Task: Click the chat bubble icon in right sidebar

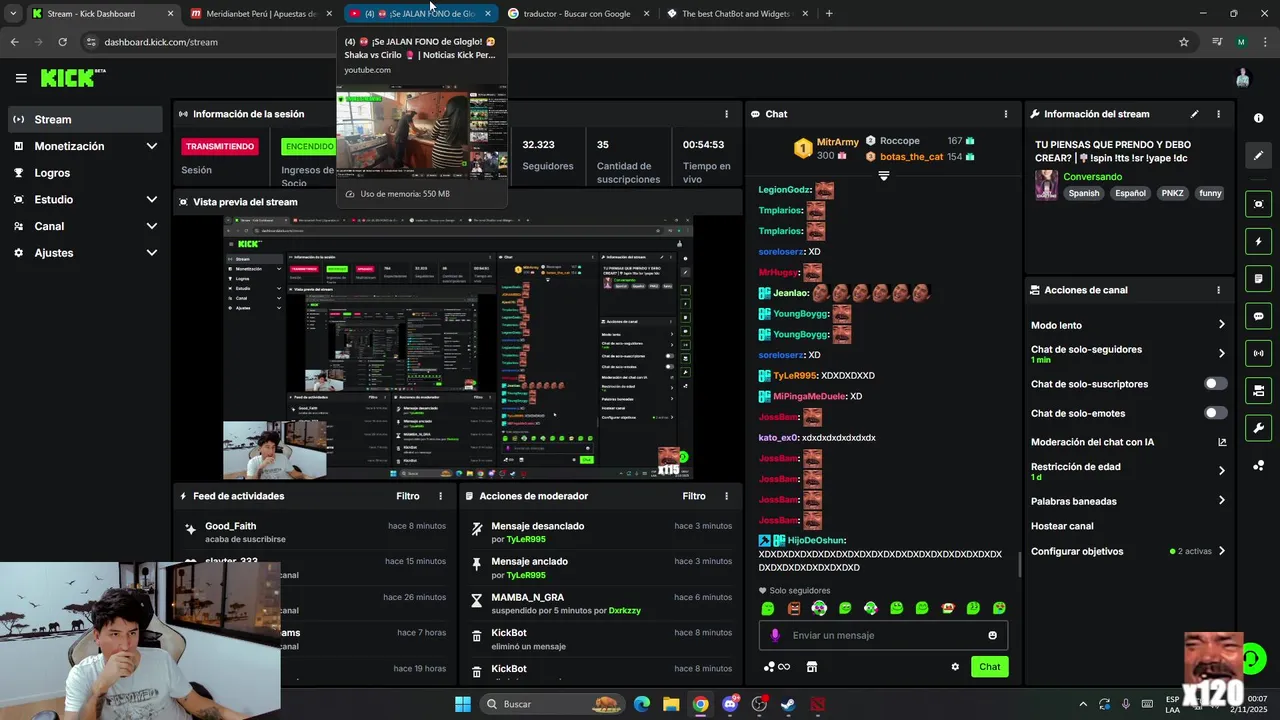Action: pyautogui.click(x=1258, y=316)
